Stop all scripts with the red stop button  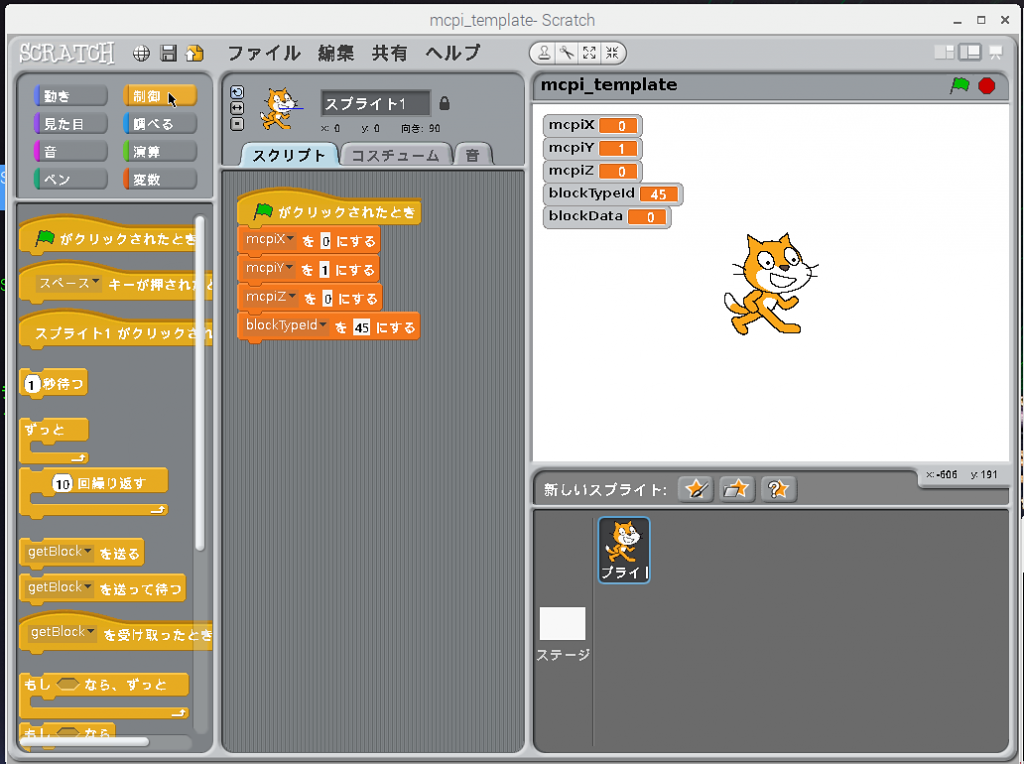pos(987,86)
